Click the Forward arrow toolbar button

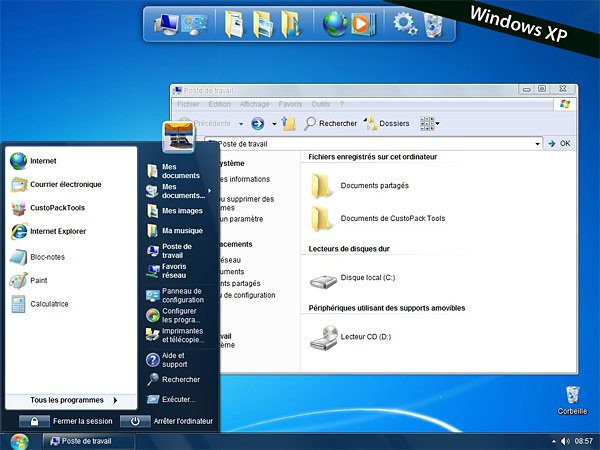click(x=258, y=123)
